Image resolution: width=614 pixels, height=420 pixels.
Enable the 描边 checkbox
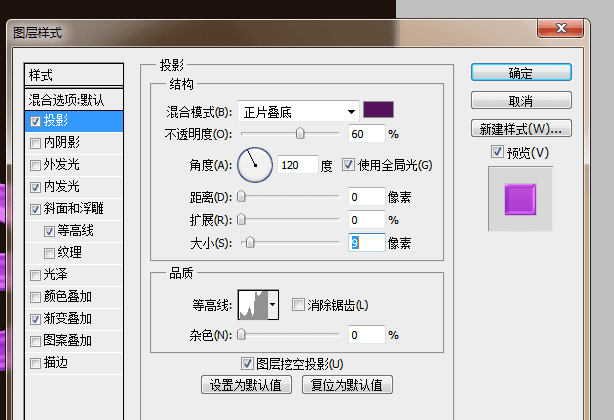click(x=35, y=364)
